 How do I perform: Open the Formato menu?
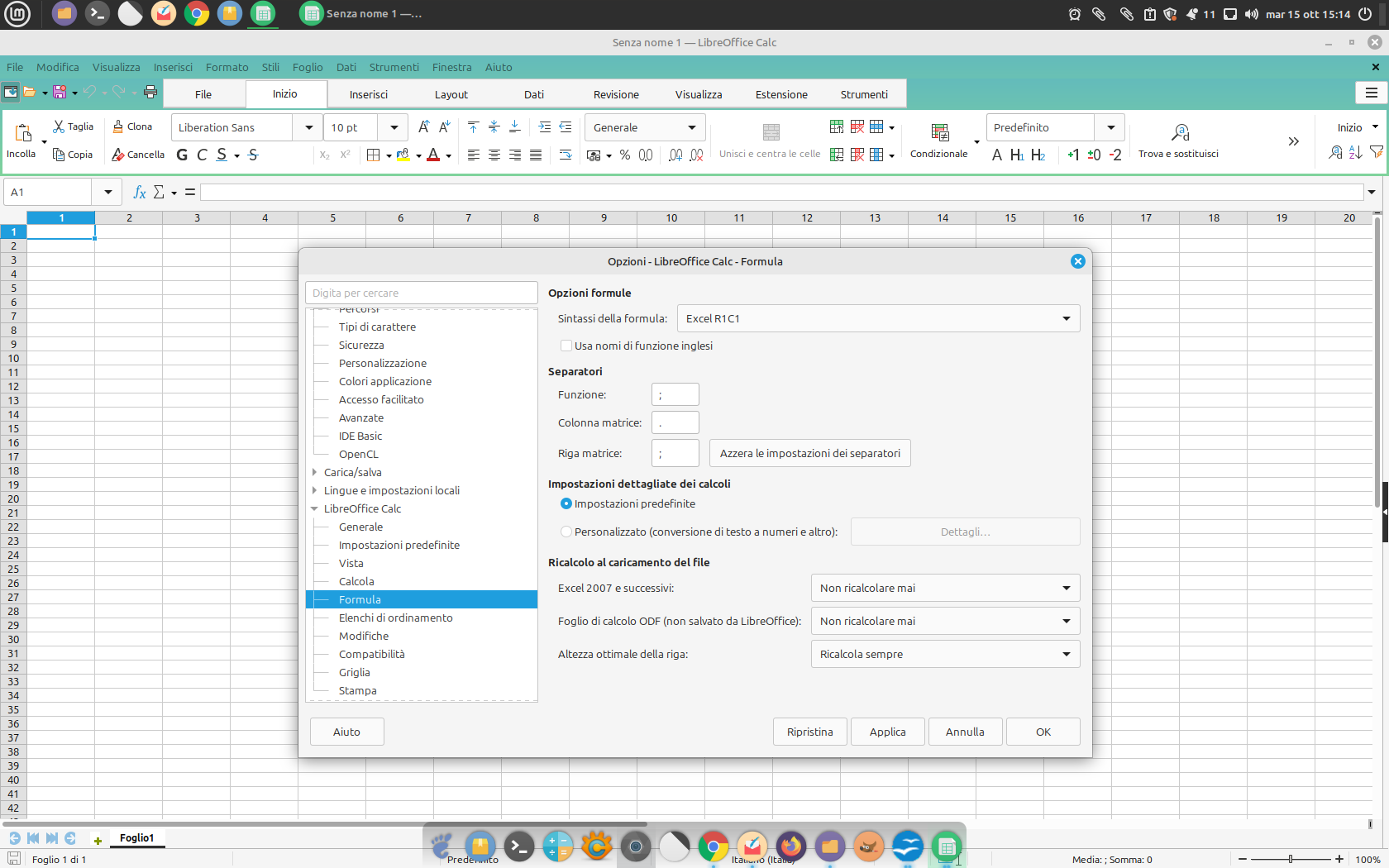pyautogui.click(x=227, y=67)
